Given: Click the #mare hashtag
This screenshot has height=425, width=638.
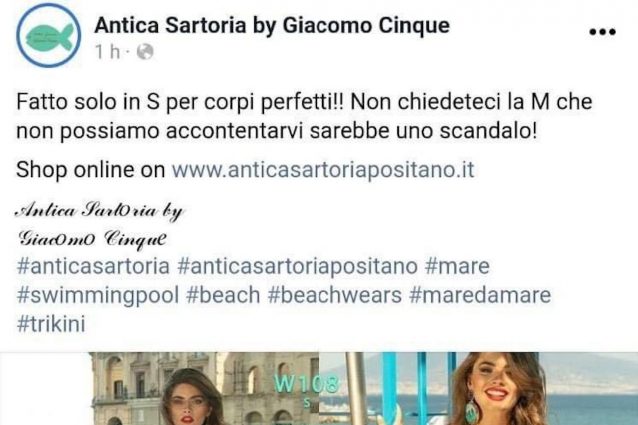Looking at the screenshot, I should point(457,266).
